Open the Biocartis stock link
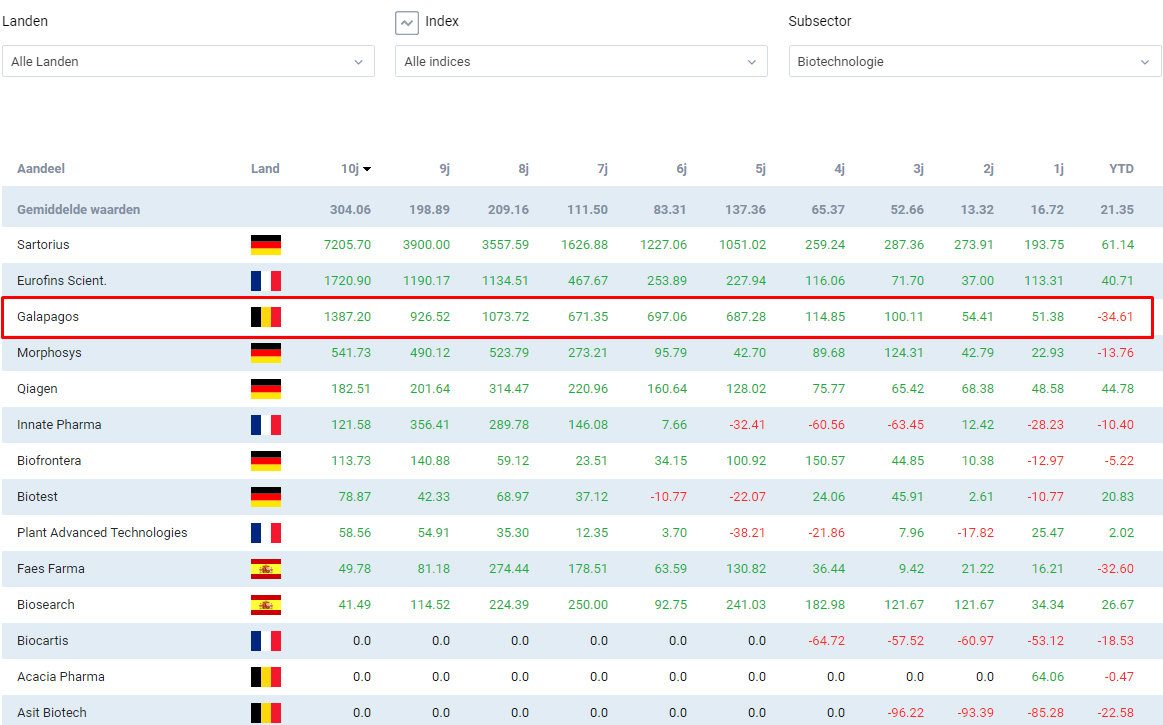 tap(42, 640)
